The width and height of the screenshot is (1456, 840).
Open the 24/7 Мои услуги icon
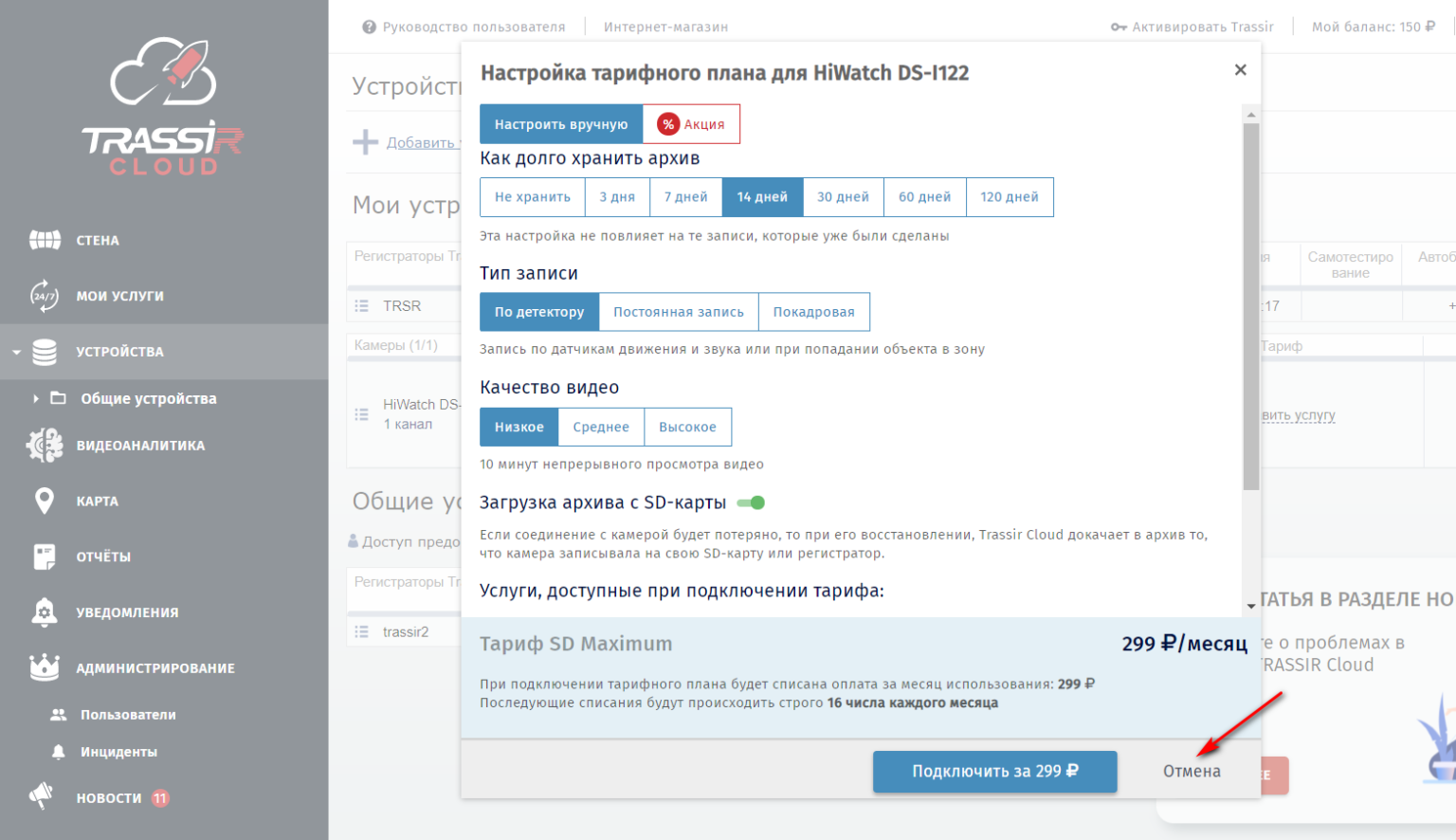point(45,296)
